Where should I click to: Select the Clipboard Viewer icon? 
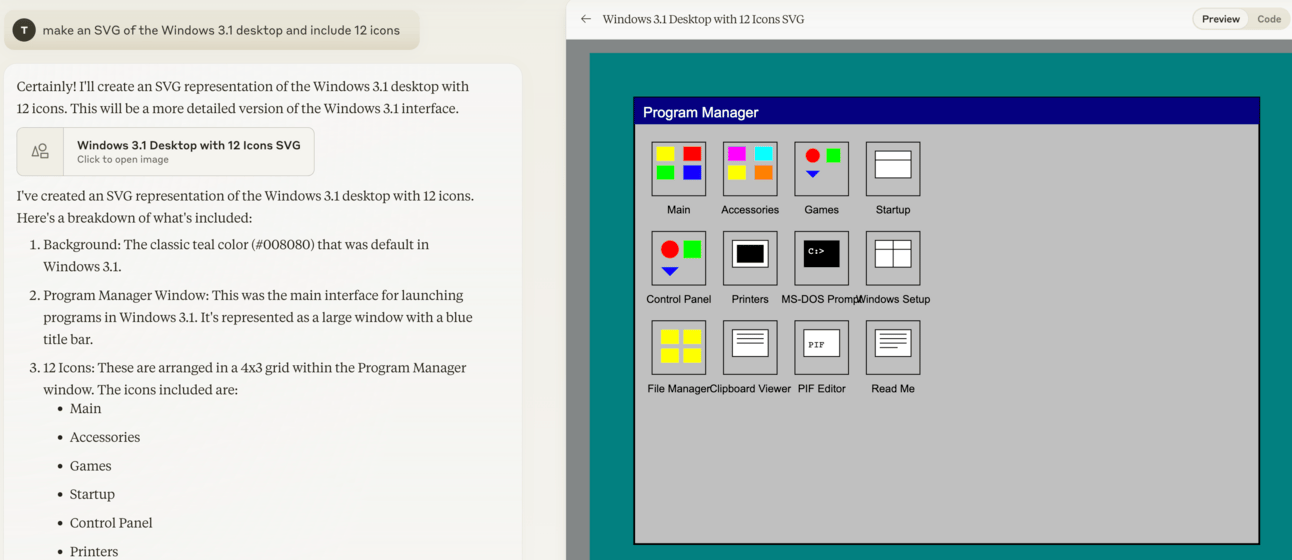(x=750, y=347)
